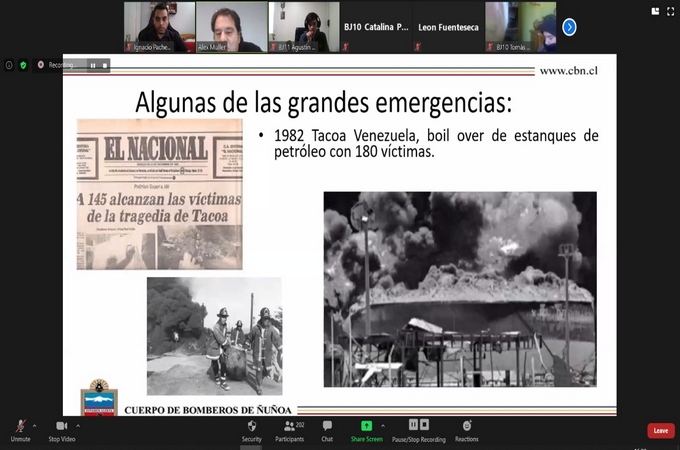Open the Reactions menu
Viewport: 680px width, 450px height.
(467, 430)
